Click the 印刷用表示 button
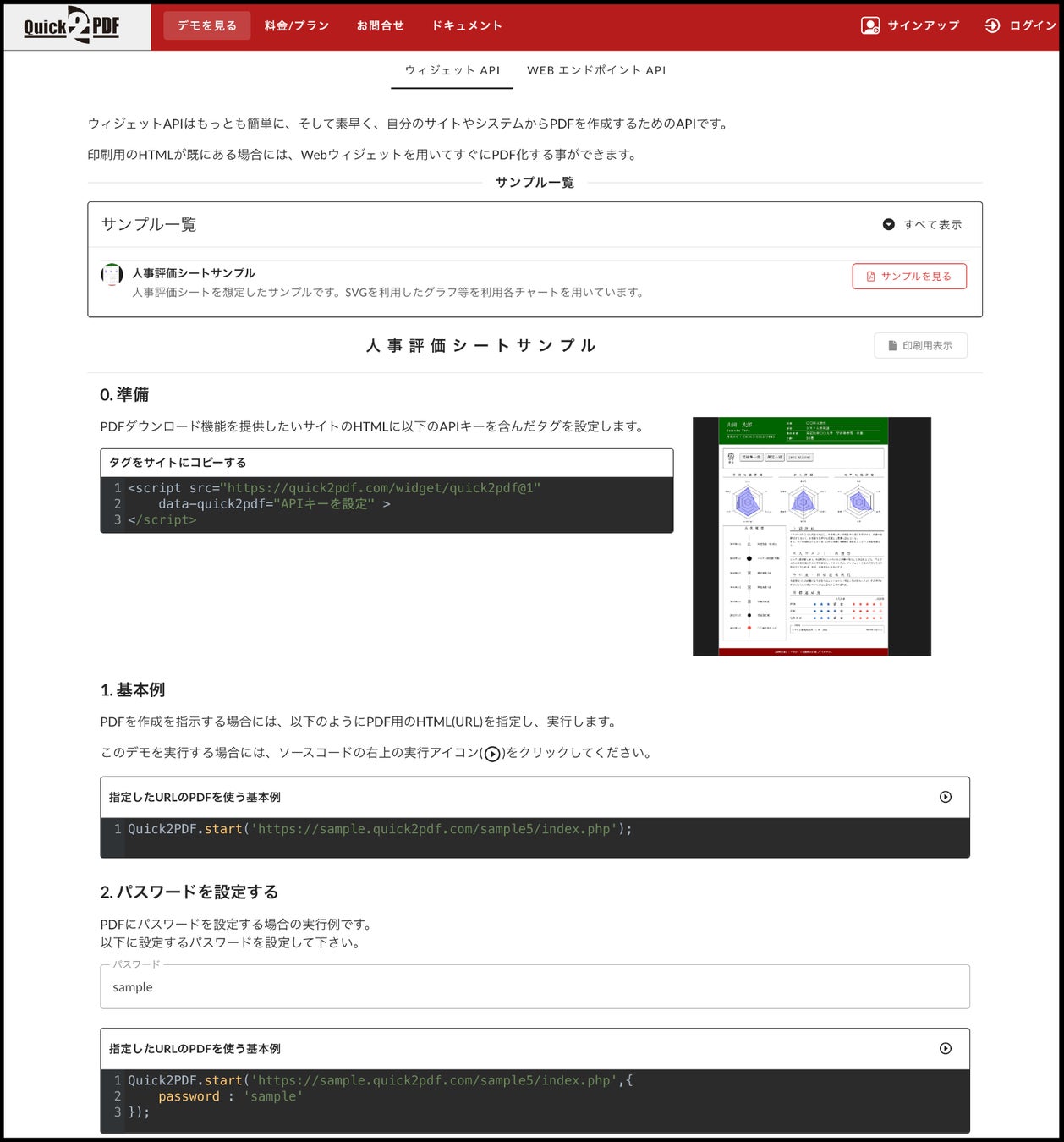This screenshot has width=1064, height=1142. [x=920, y=345]
